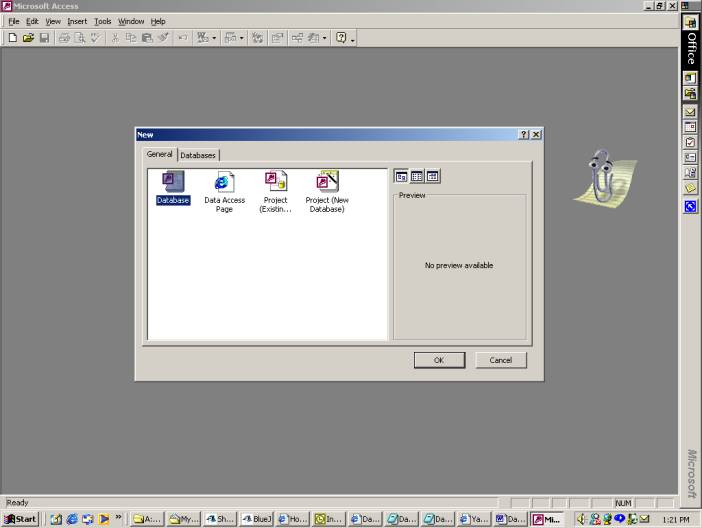Click the Format Painter brush icon
Image resolution: width=702 pixels, height=528 pixels.
coord(163,38)
